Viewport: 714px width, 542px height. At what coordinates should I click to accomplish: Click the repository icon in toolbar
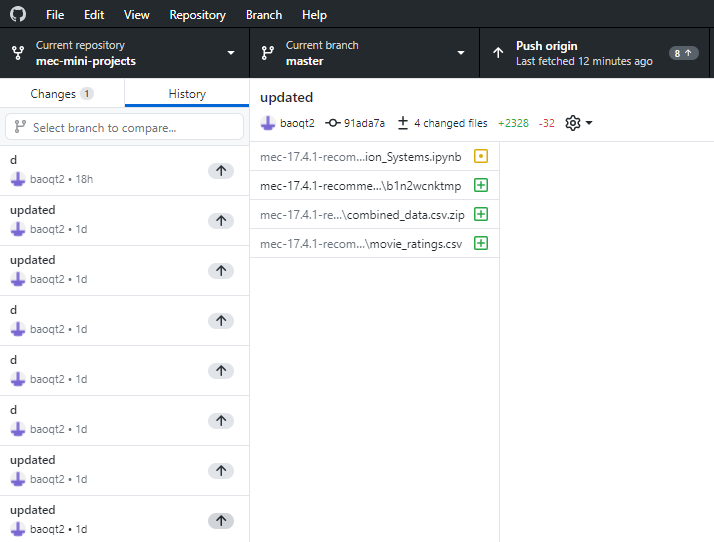point(18,53)
